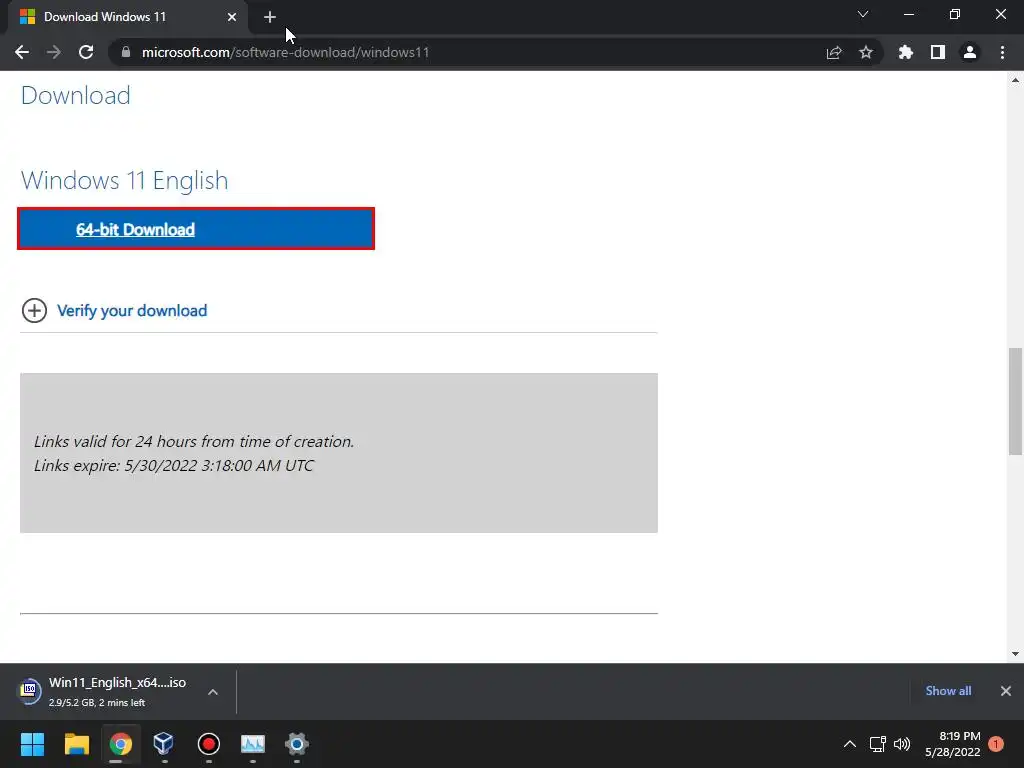Expand download options chevron for the iso
Image resolution: width=1024 pixels, height=768 pixels.
(x=213, y=692)
